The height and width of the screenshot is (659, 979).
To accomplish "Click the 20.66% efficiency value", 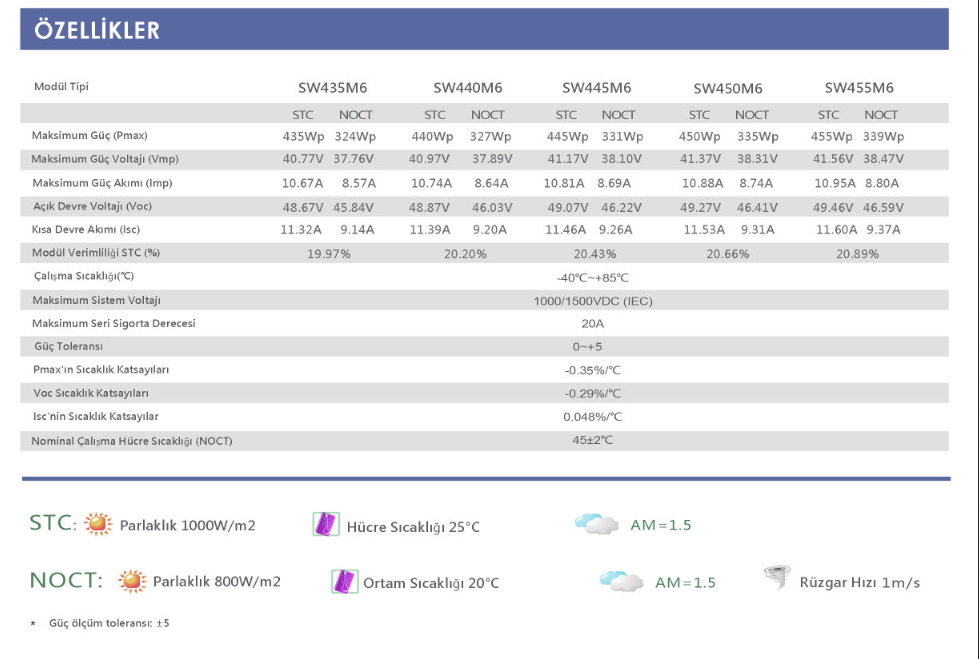I will coord(728,254).
